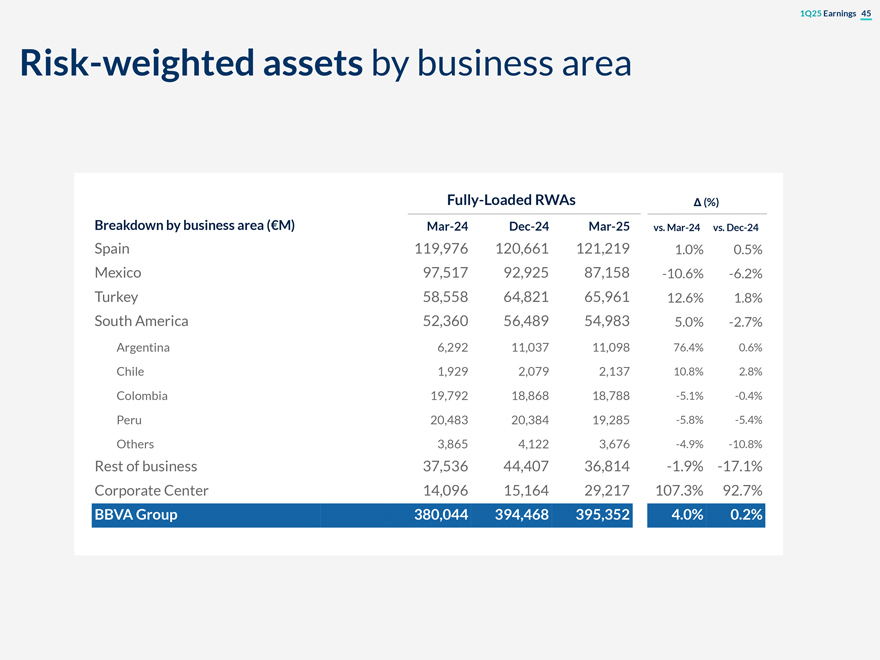Select the 'vs. Mar-24' column header
This screenshot has height=660, width=880.
click(x=676, y=227)
